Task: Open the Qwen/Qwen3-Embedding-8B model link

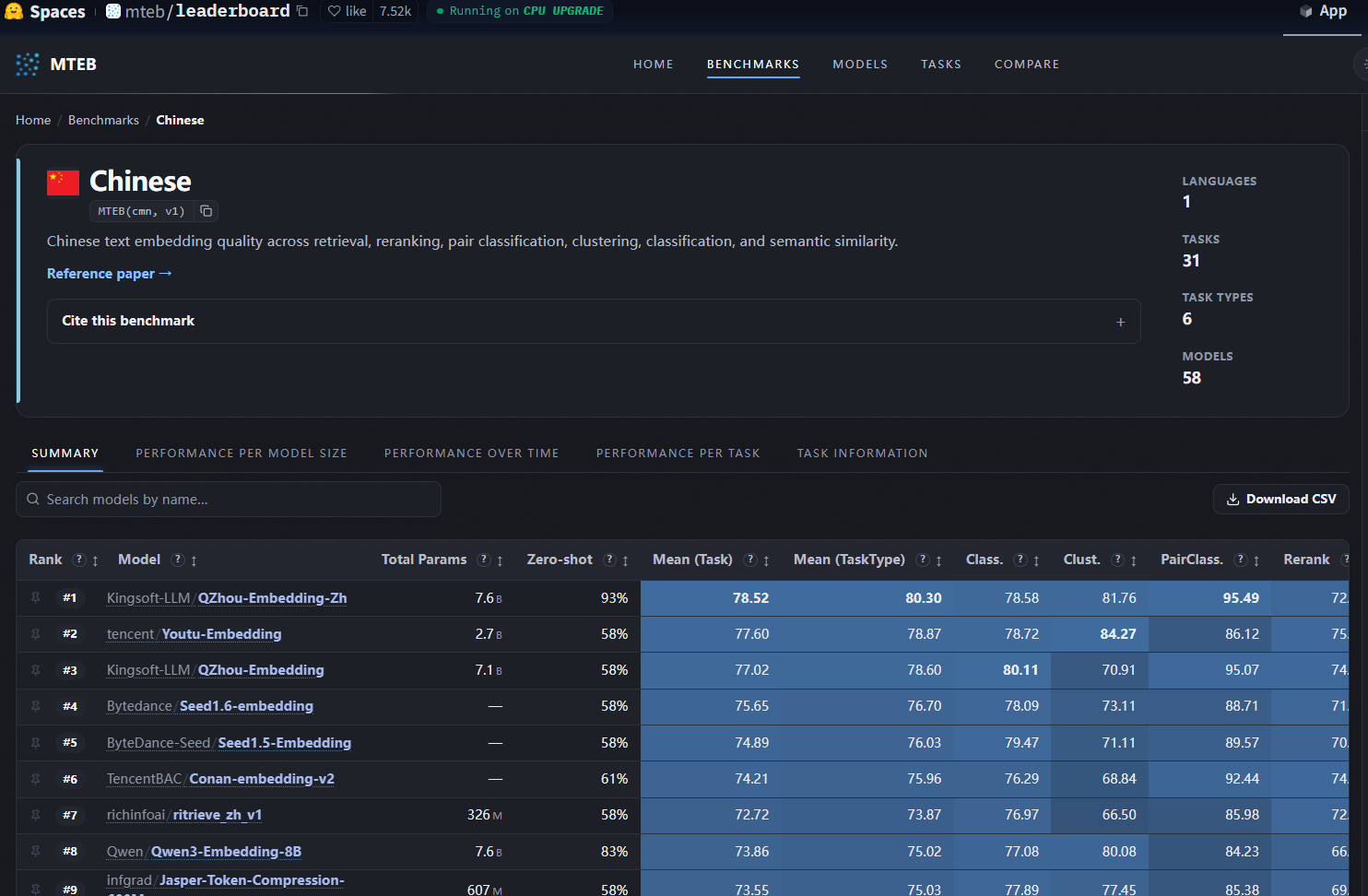Action: click(204, 852)
